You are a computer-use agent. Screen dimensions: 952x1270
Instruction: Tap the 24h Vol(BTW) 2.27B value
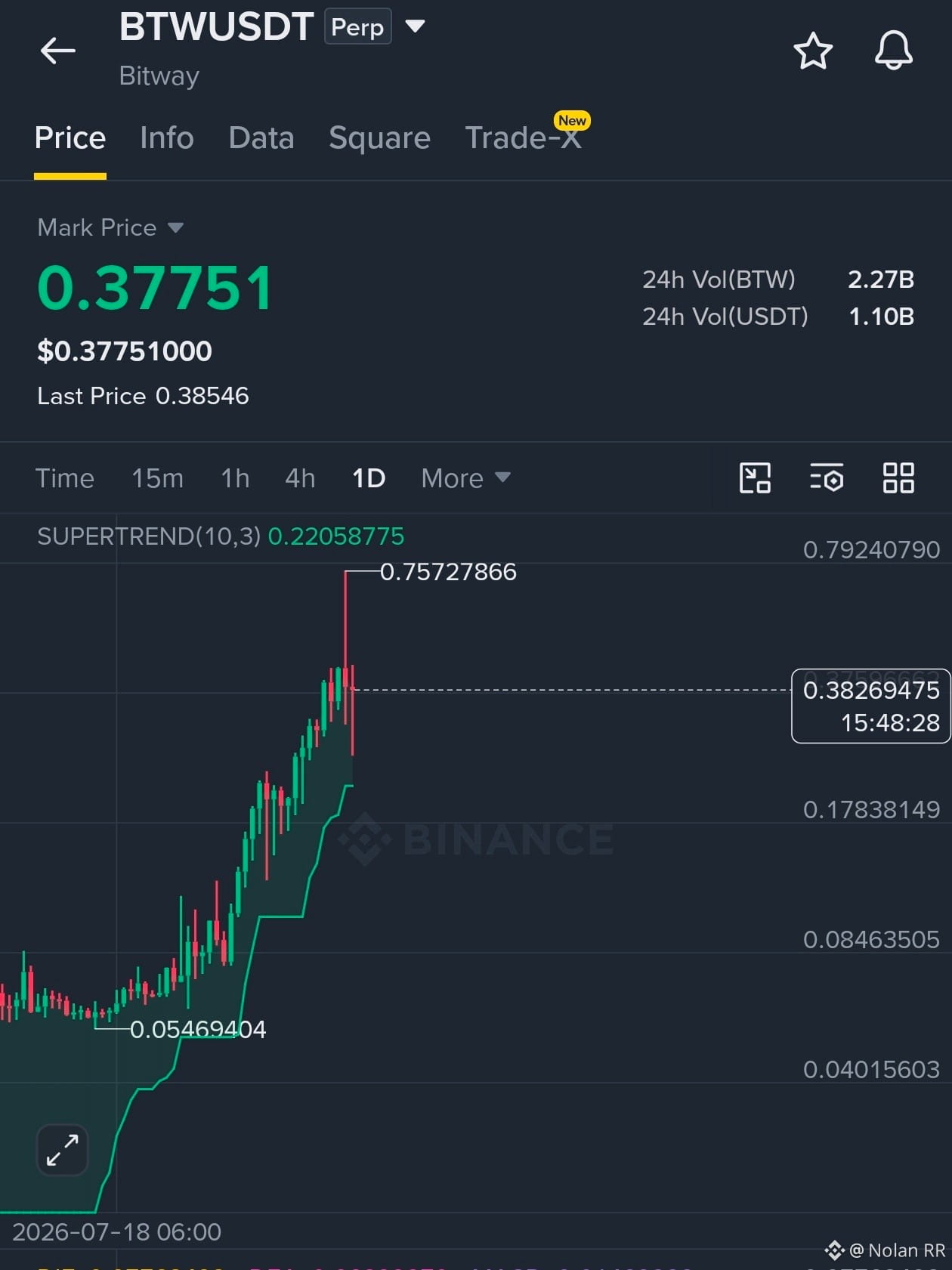(881, 280)
